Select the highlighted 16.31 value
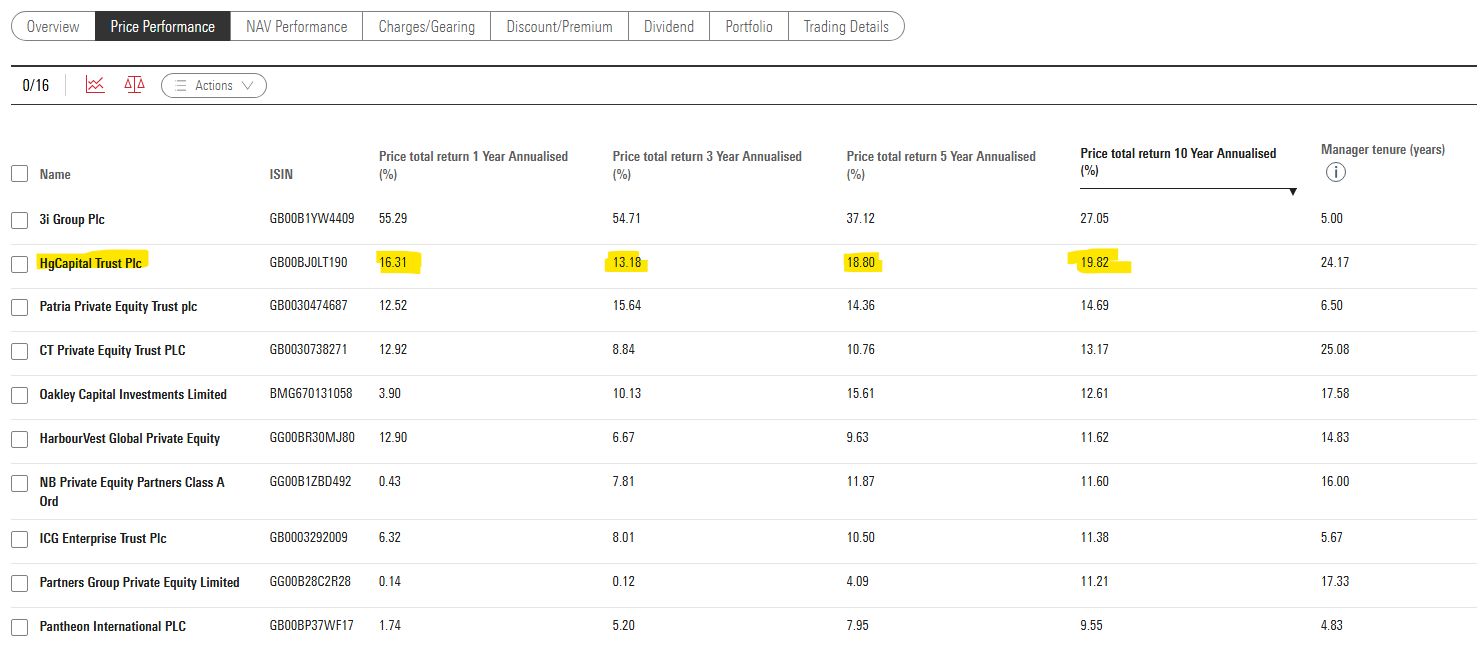 [x=393, y=263]
